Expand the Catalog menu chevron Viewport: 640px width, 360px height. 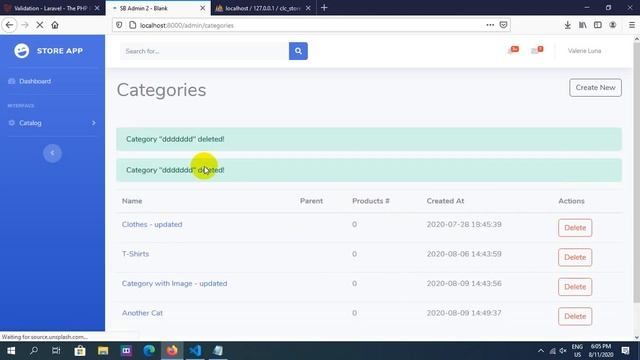pyautogui.click(x=93, y=123)
